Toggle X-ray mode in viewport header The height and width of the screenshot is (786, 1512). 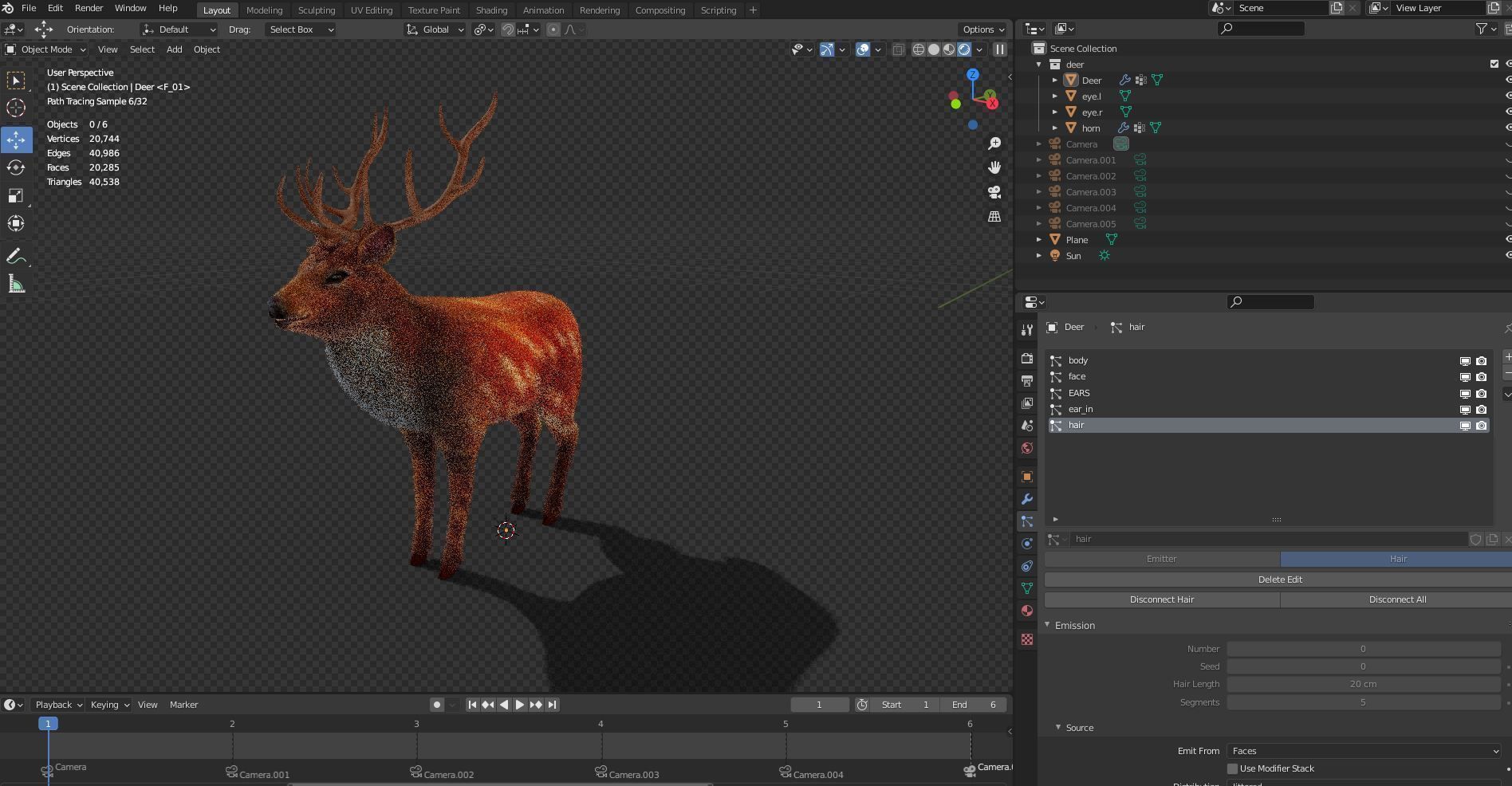[898, 49]
